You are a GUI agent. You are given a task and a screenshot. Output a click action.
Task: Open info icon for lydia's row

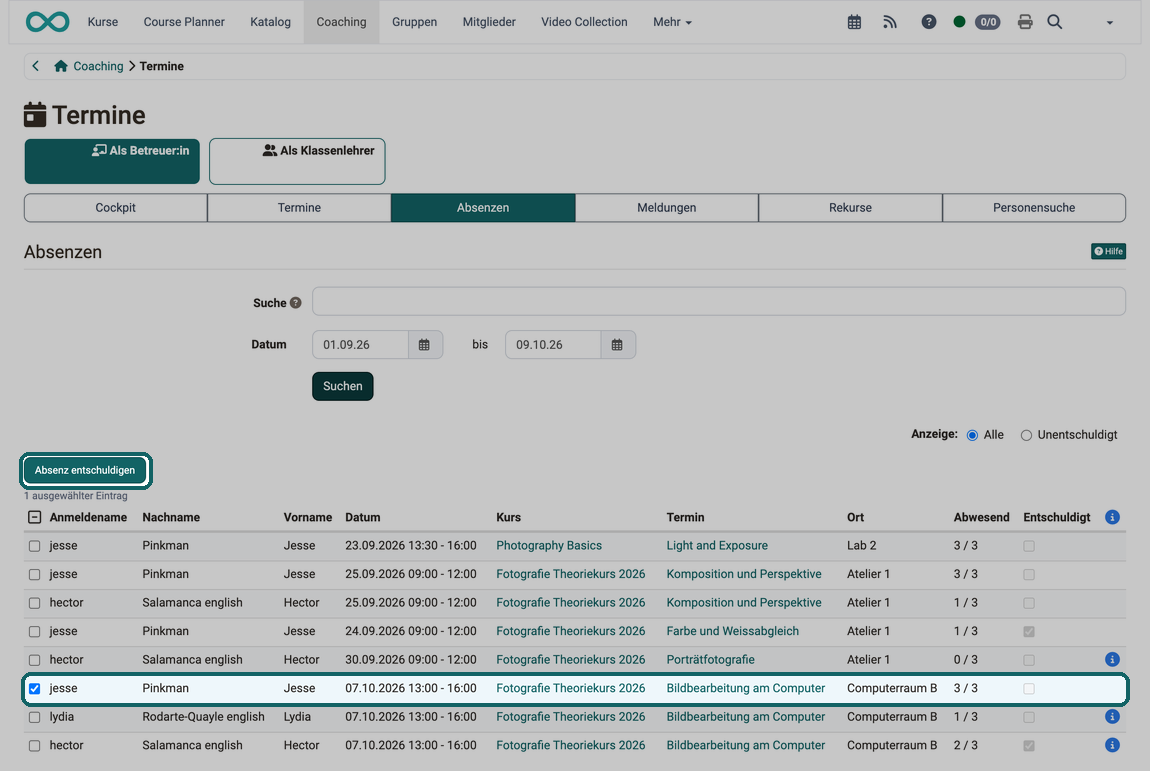pos(1112,717)
